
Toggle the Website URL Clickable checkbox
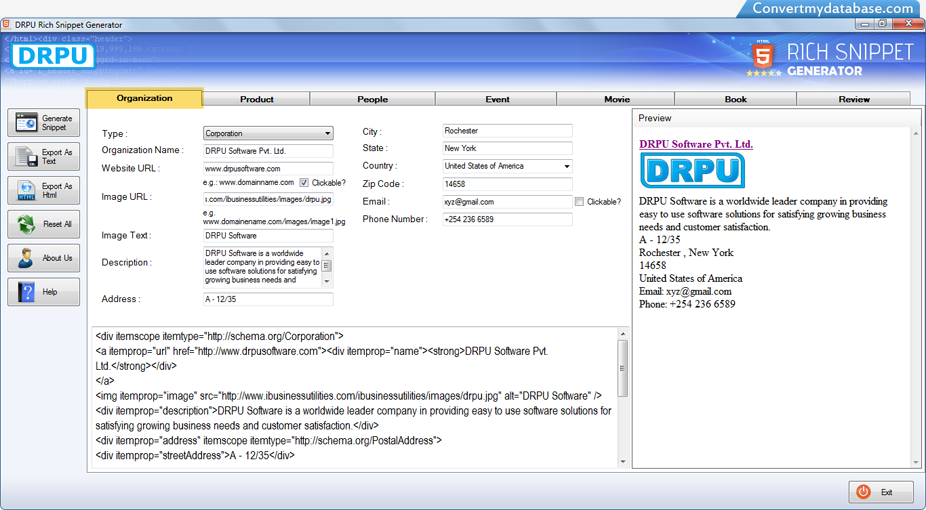coord(304,183)
